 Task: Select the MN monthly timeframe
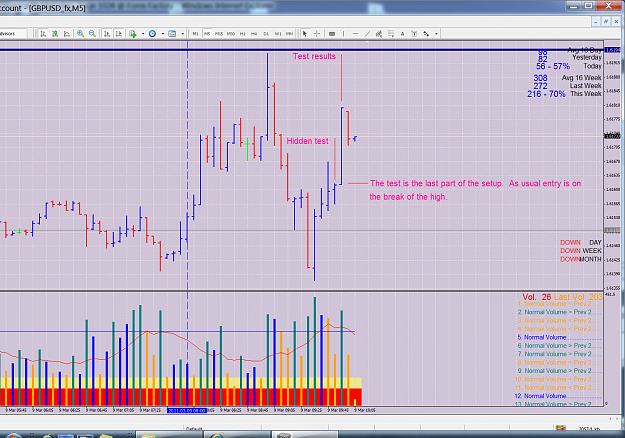coord(290,34)
